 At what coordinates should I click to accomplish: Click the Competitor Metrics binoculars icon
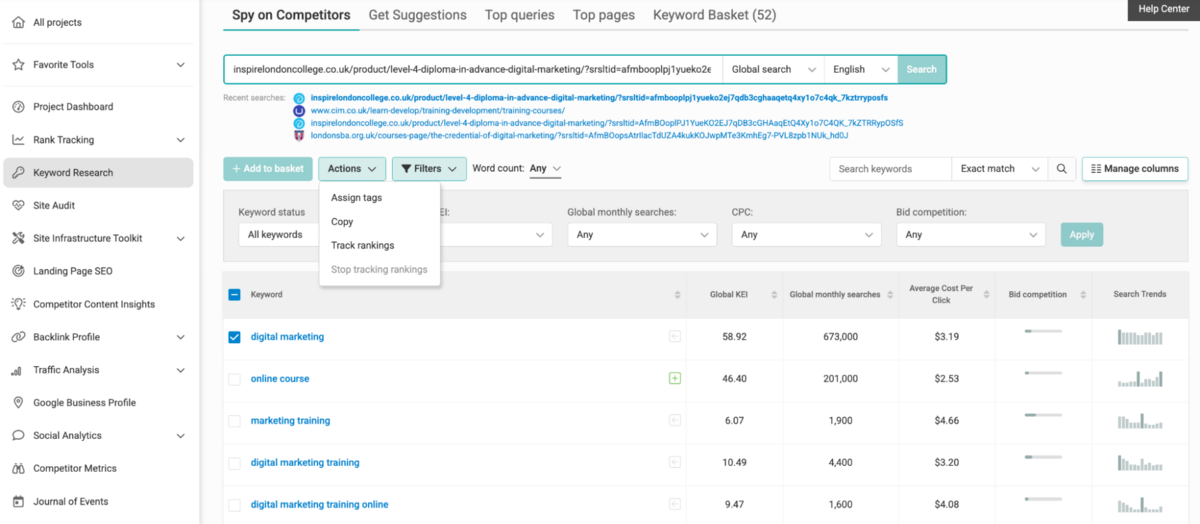tap(18, 469)
